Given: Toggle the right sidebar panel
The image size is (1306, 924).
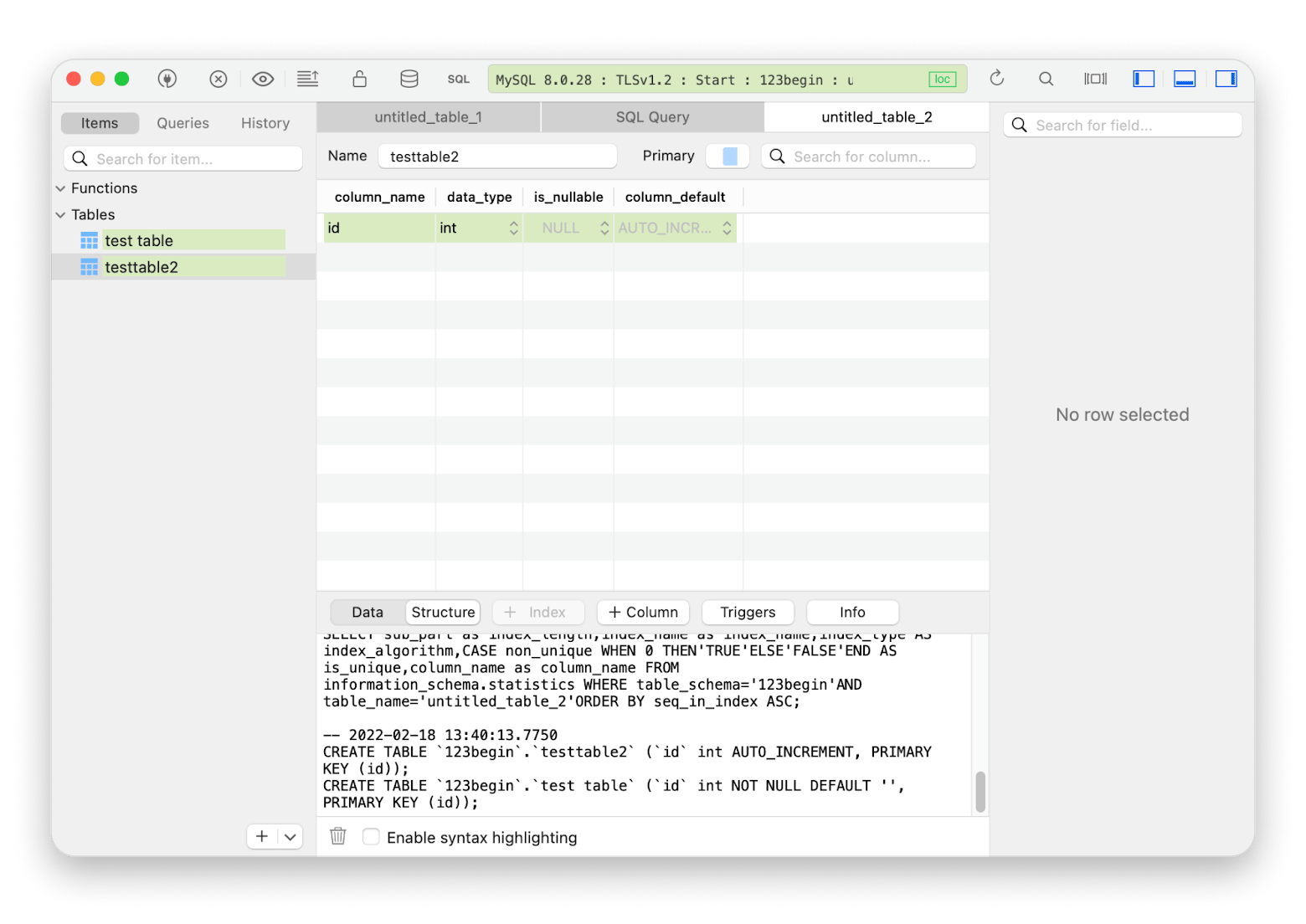Looking at the screenshot, I should coord(1226,79).
